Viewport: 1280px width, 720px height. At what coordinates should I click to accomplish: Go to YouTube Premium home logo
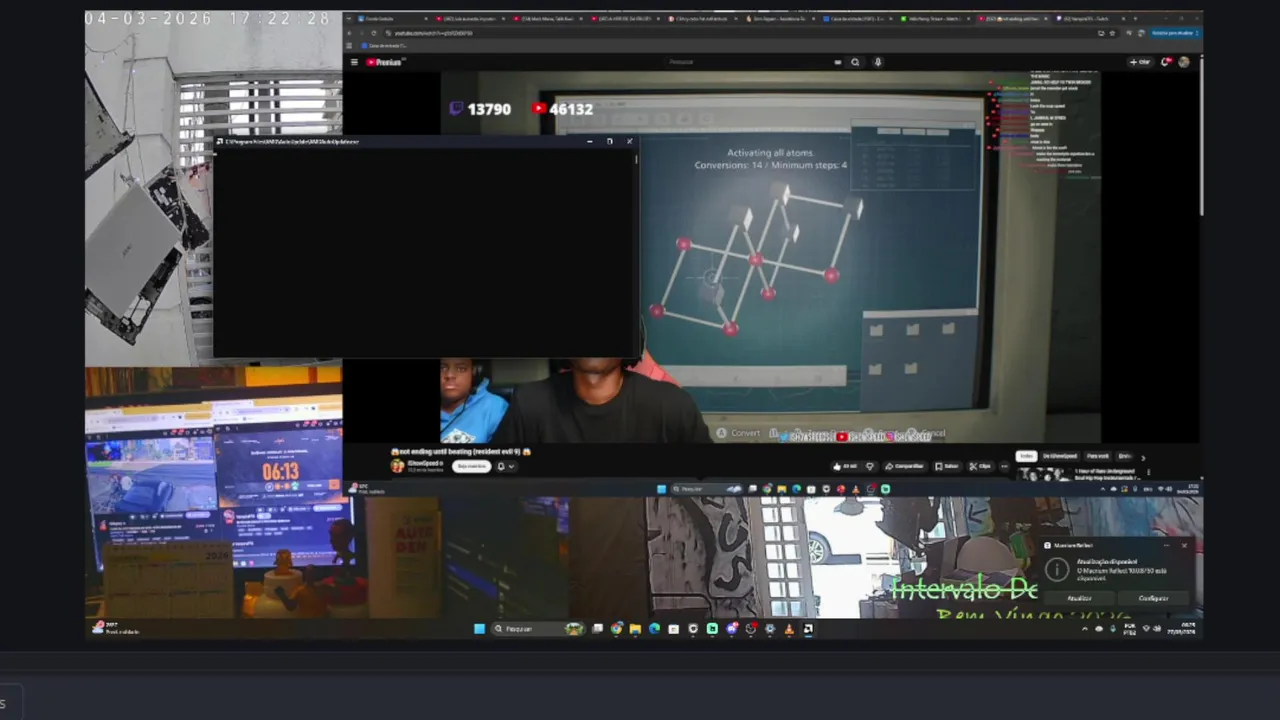point(386,62)
